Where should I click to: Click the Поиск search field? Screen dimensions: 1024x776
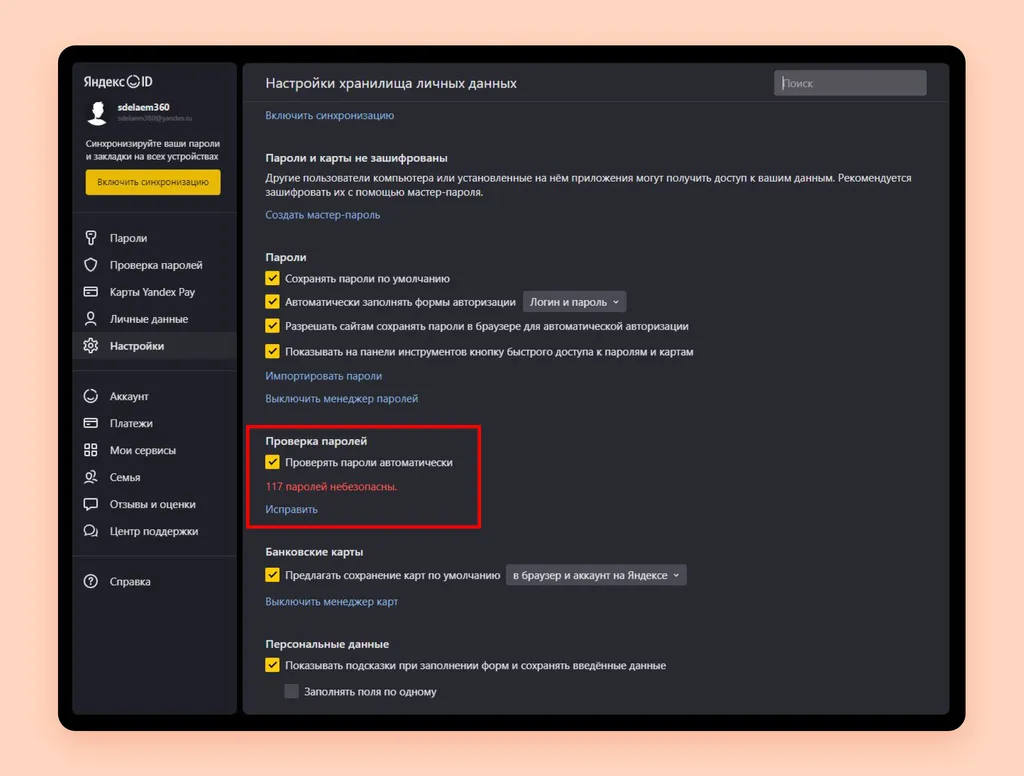pyautogui.click(x=850, y=83)
